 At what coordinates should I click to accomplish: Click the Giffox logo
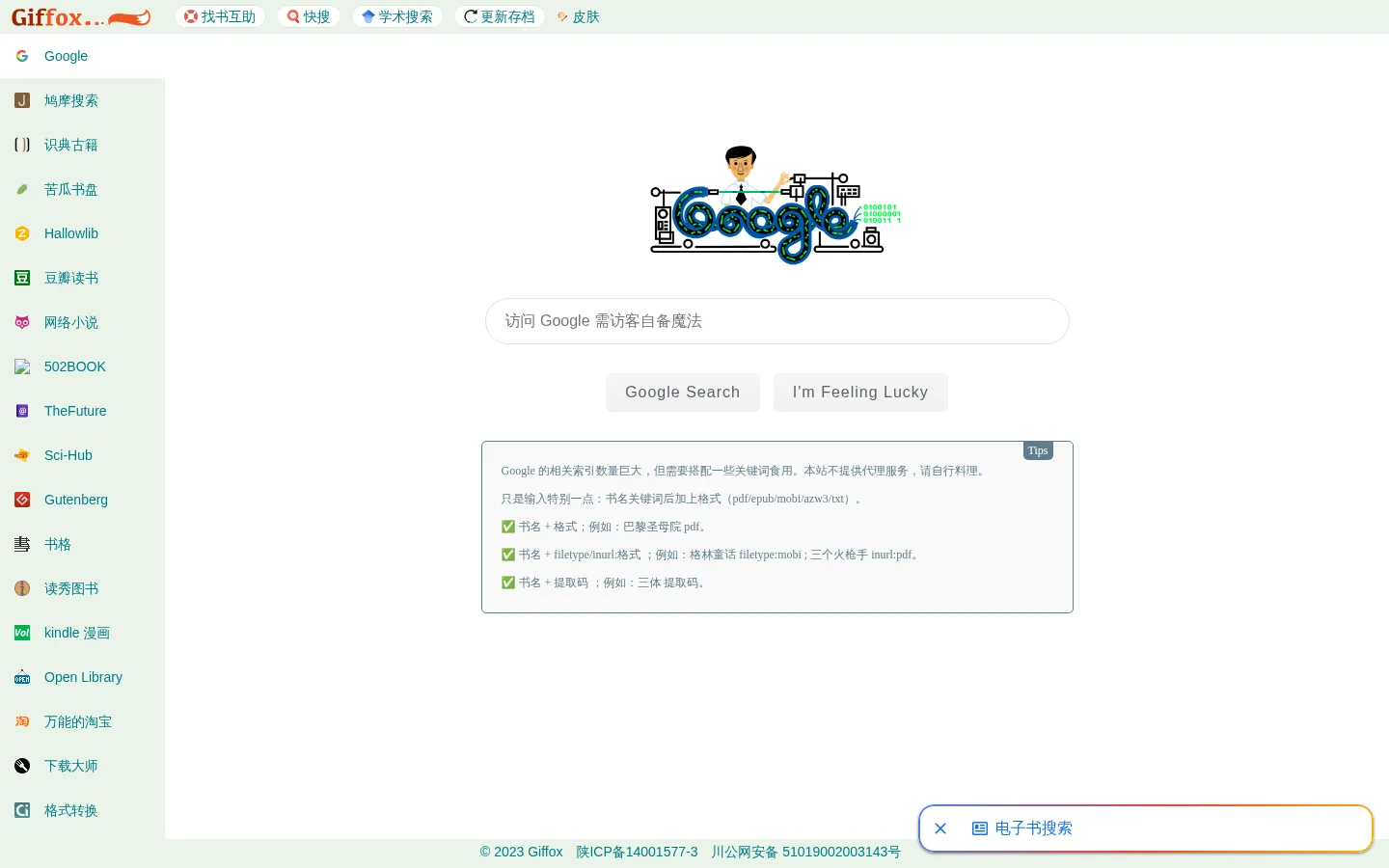click(81, 17)
